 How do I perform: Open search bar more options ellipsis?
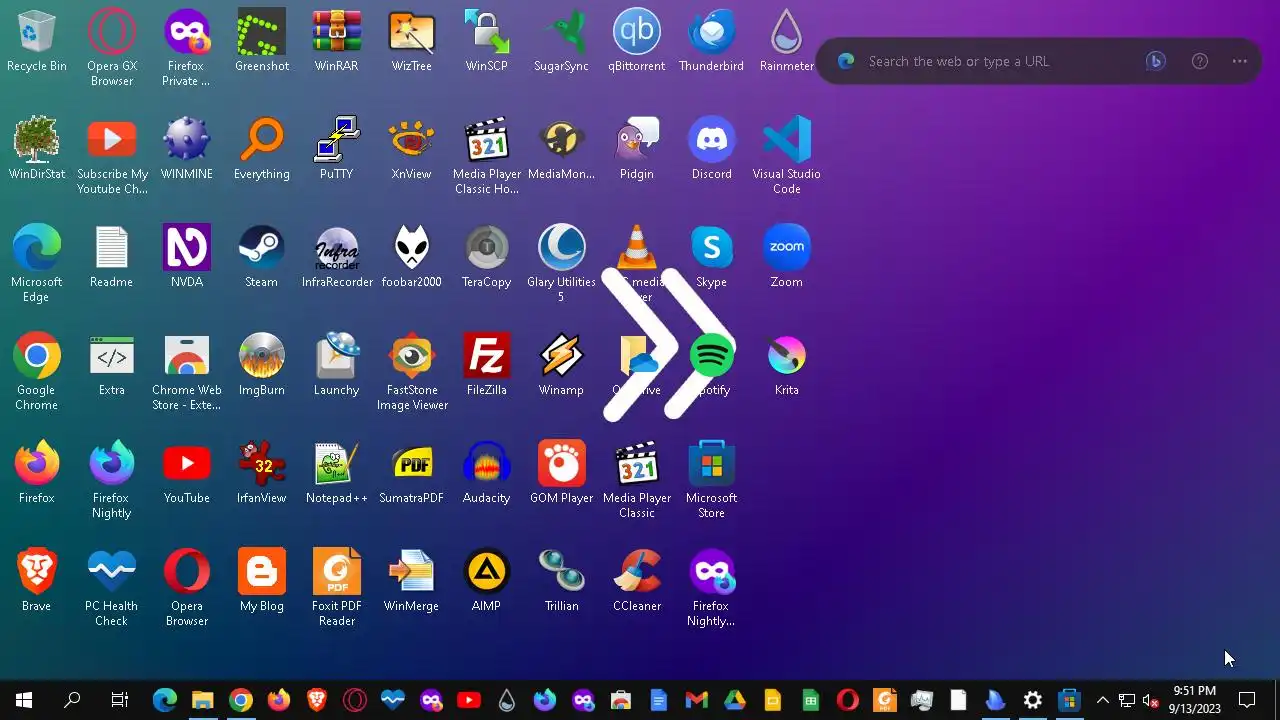tap(1239, 61)
